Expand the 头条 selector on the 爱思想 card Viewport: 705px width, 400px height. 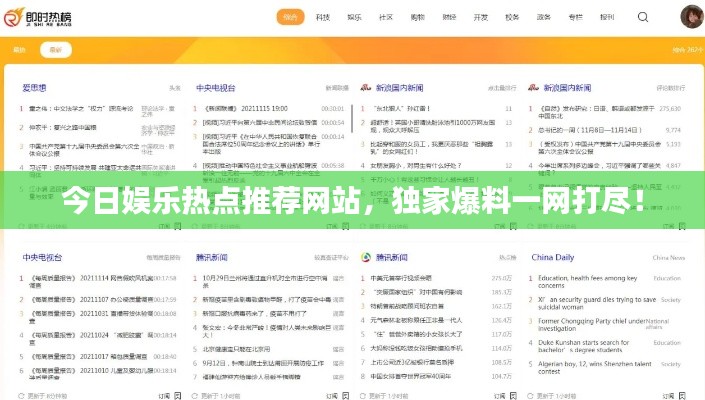[x=175, y=88]
